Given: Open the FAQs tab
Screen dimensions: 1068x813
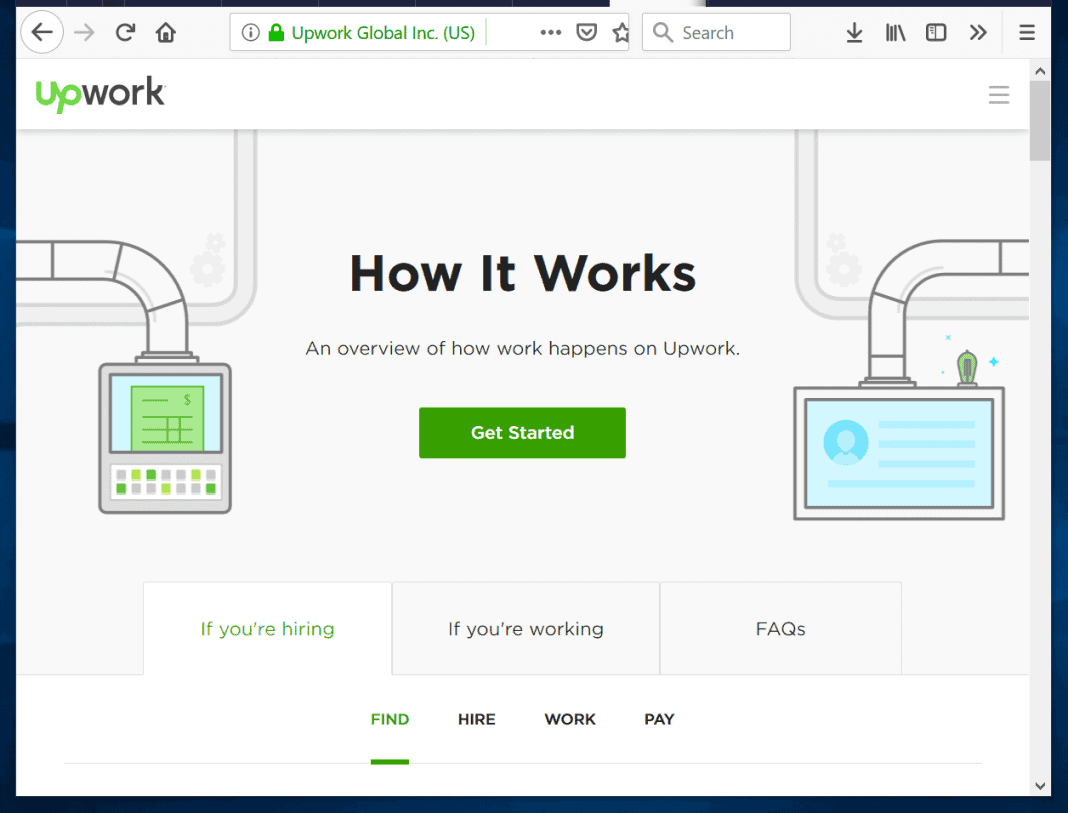Looking at the screenshot, I should click(781, 628).
